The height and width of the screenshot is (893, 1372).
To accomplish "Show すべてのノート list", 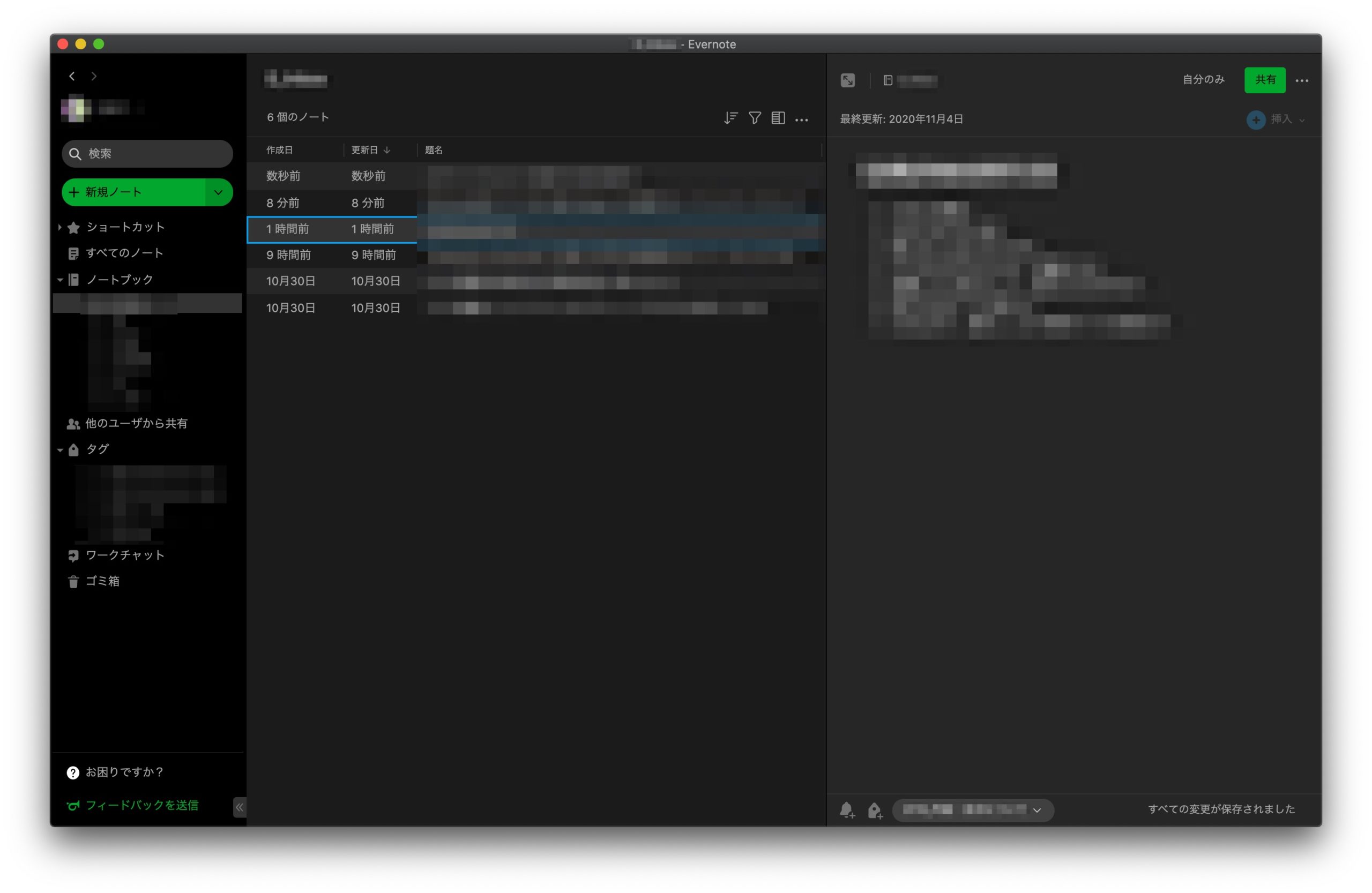I will click(124, 253).
